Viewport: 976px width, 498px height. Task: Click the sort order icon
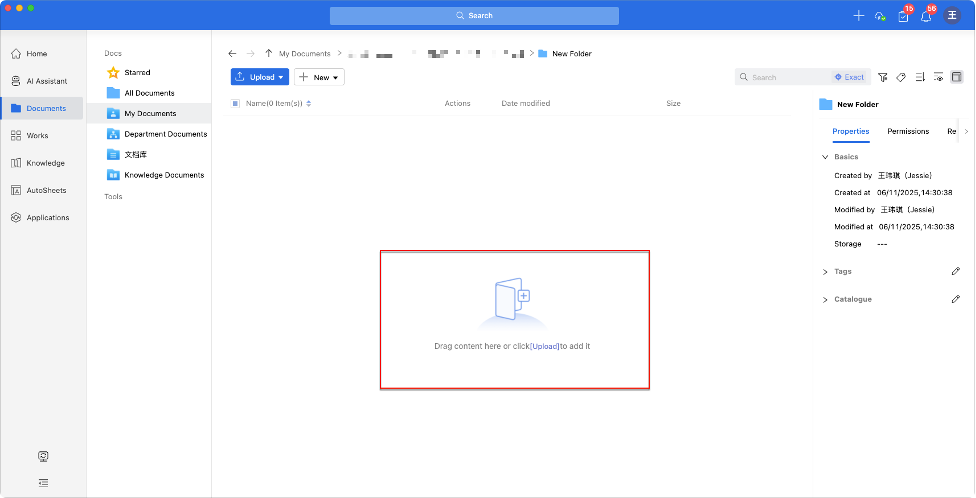click(920, 77)
